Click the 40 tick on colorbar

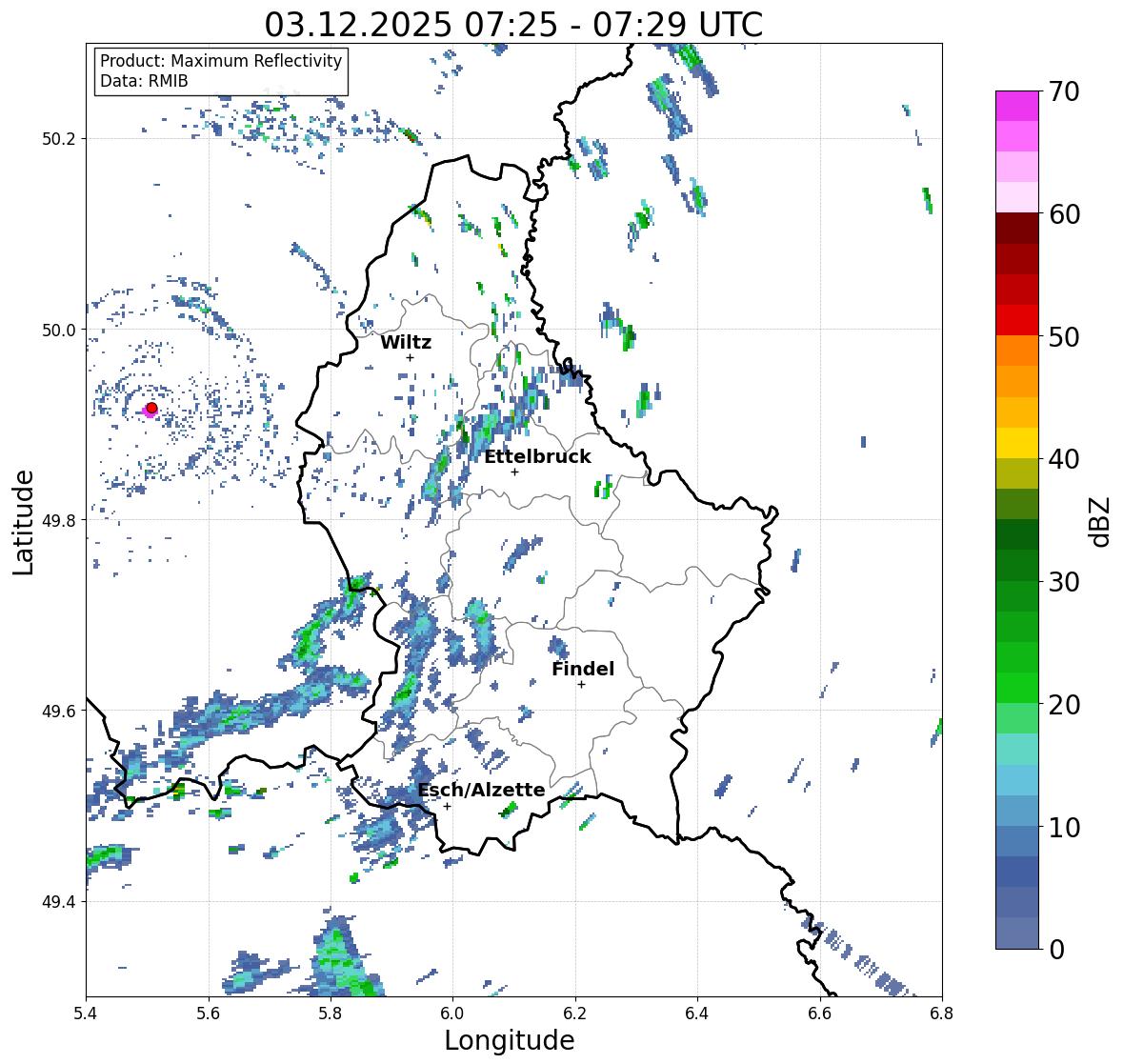pyautogui.click(x=1064, y=459)
